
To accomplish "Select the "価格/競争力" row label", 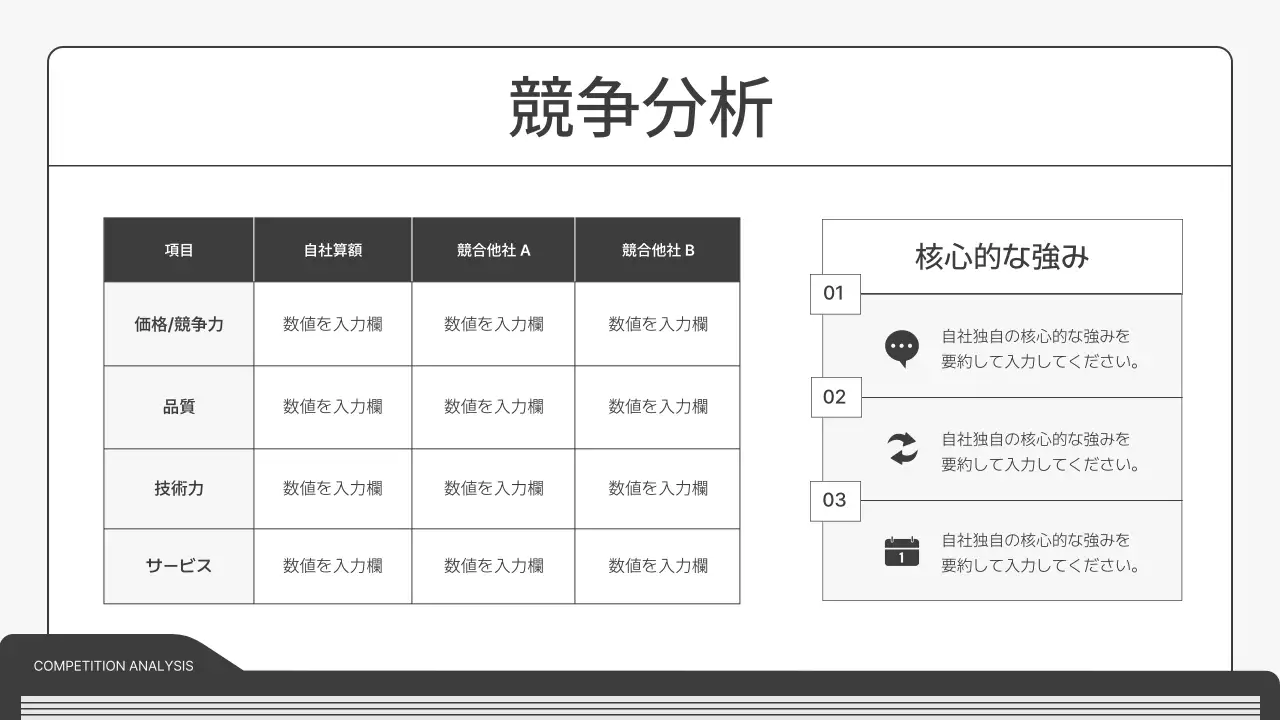I will 178,323.
